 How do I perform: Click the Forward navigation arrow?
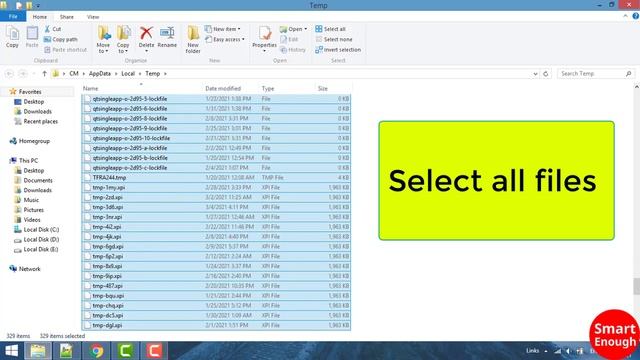click(x=23, y=73)
